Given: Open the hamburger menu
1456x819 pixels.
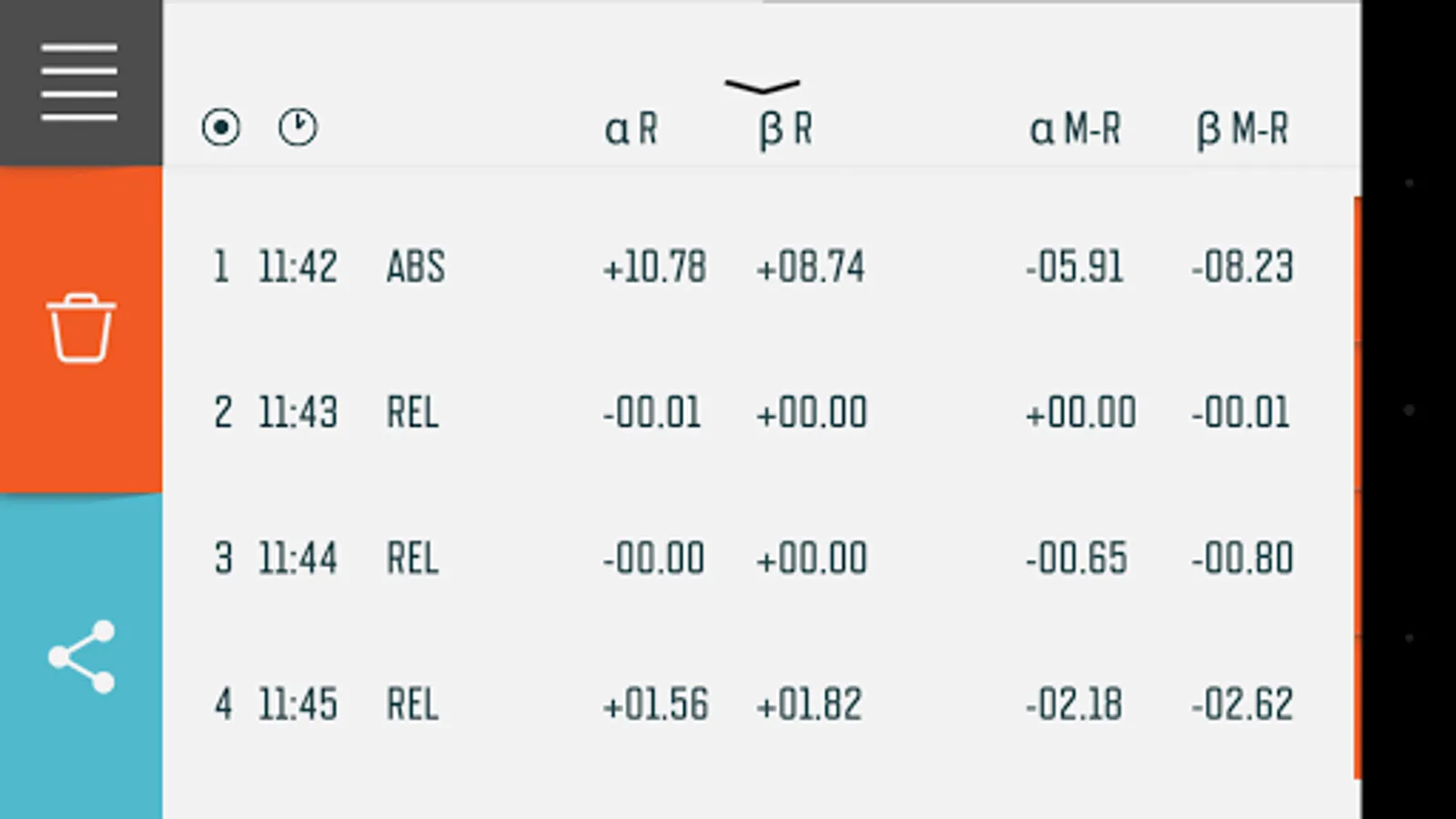Looking at the screenshot, I should 79,82.
